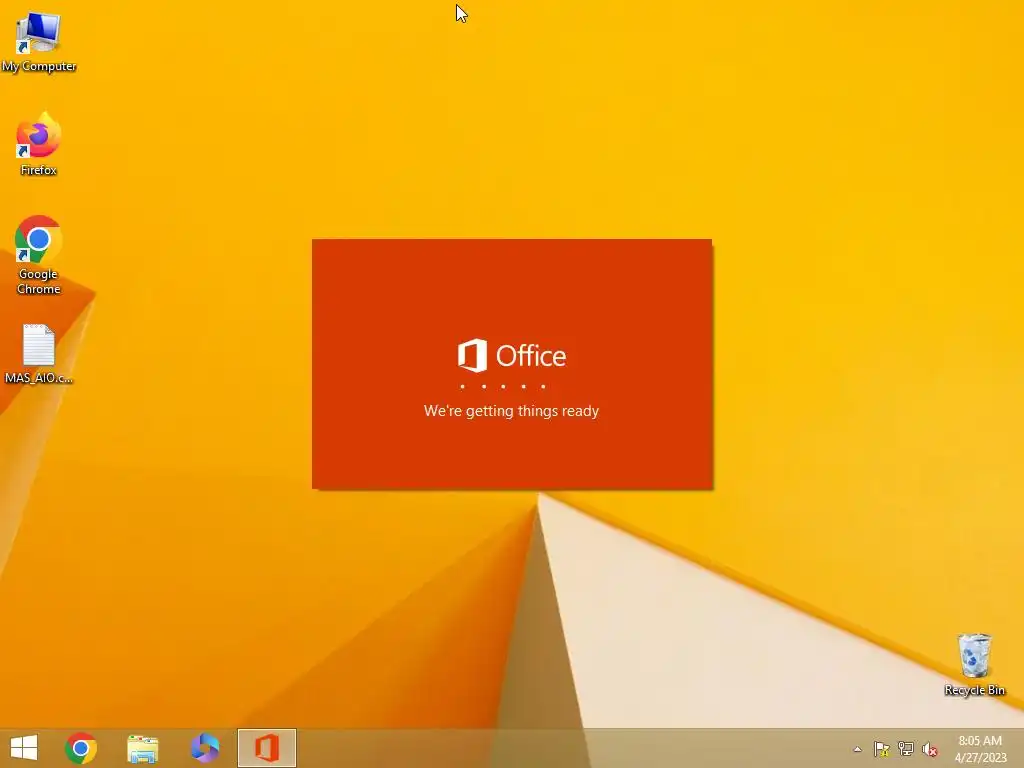Open File Explorer from the taskbar
The image size is (1024, 768).
coord(142,748)
